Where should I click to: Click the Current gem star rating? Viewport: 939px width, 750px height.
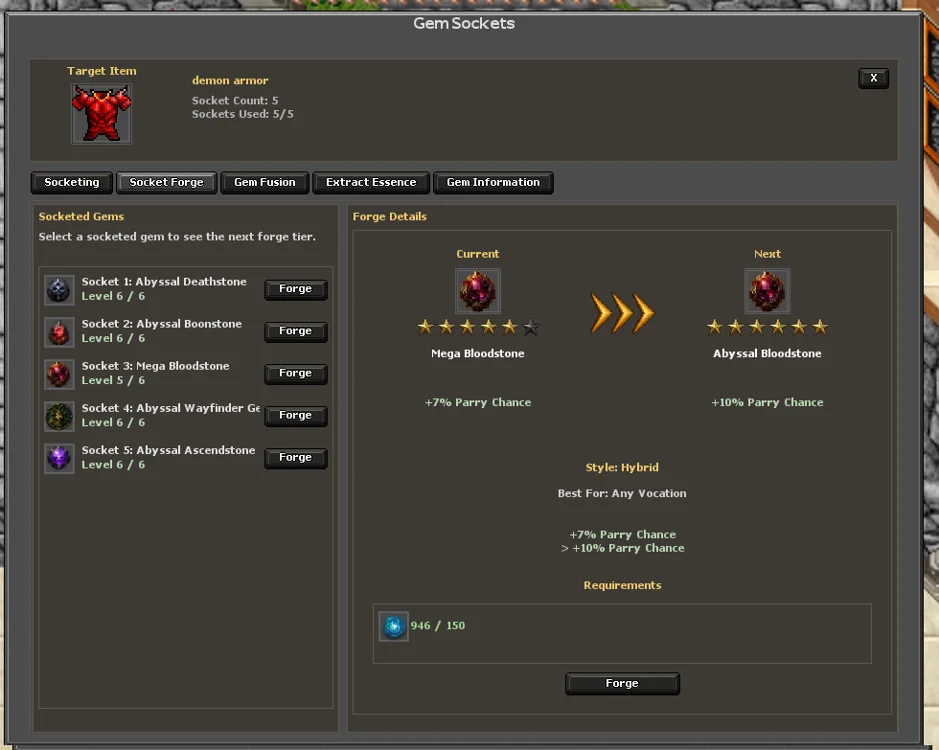[477, 326]
